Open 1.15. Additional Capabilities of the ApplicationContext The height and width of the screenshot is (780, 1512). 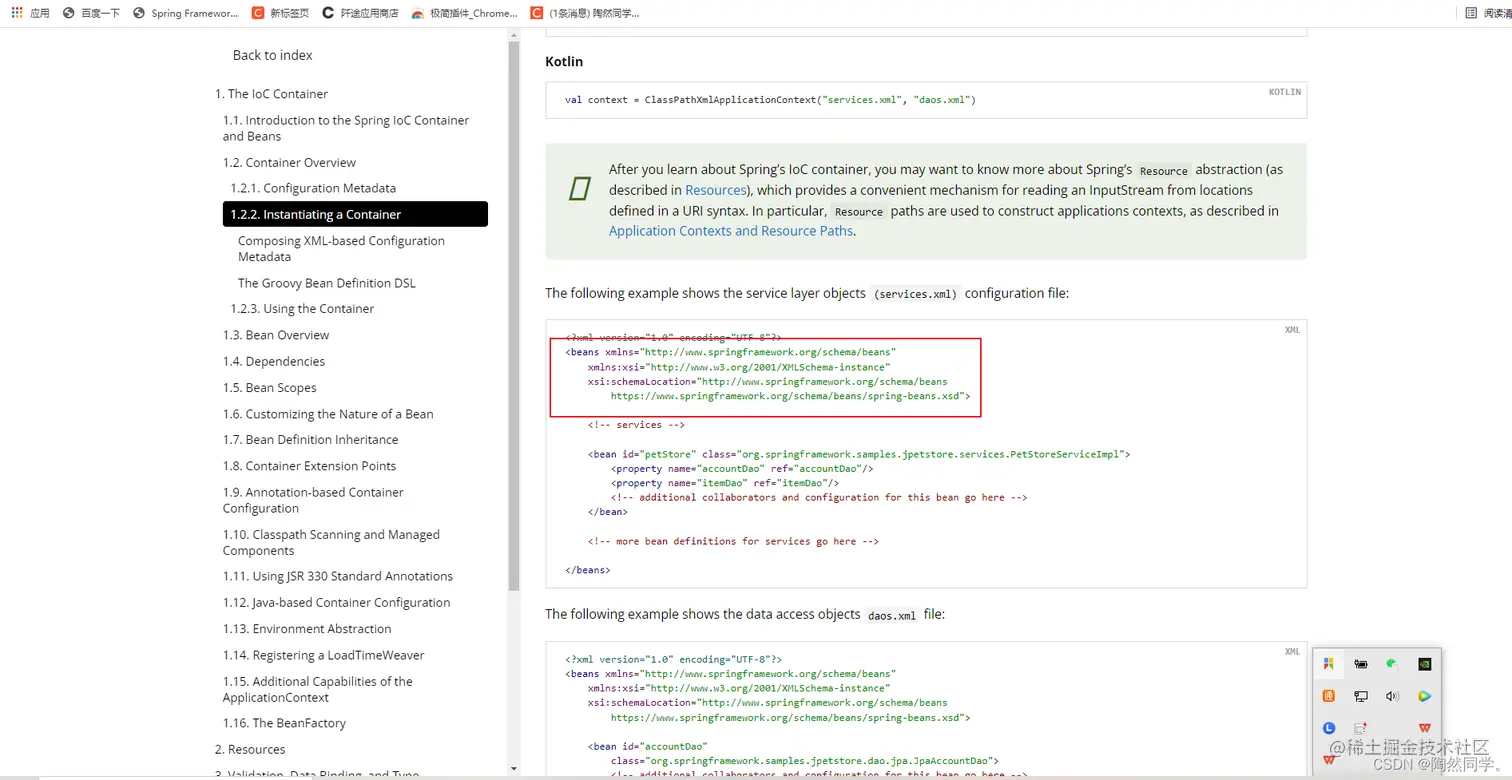pos(317,689)
